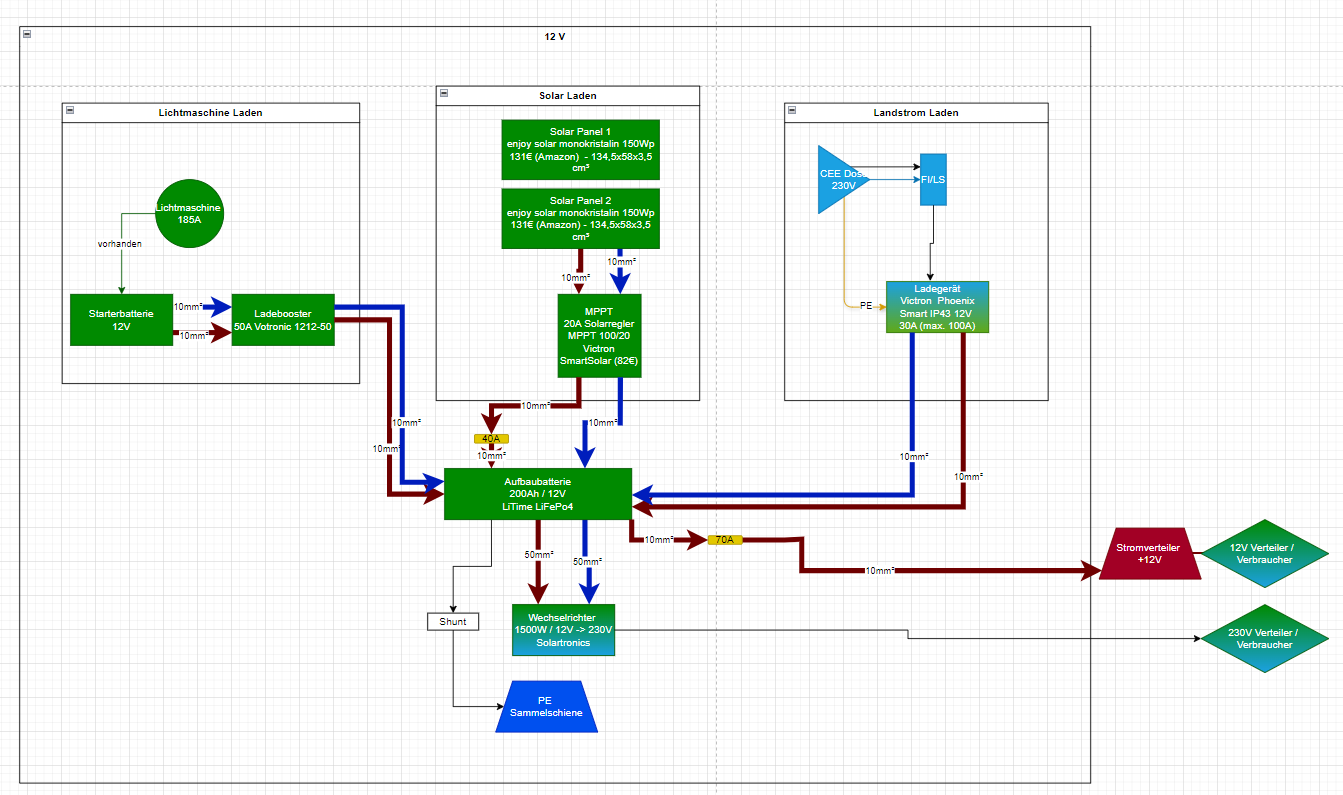Select the Solar Panel 2 block

[x=580, y=218]
